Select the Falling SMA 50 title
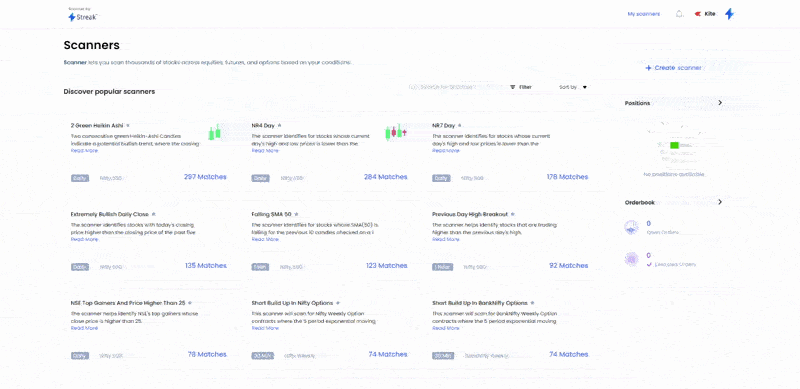 click(x=271, y=214)
